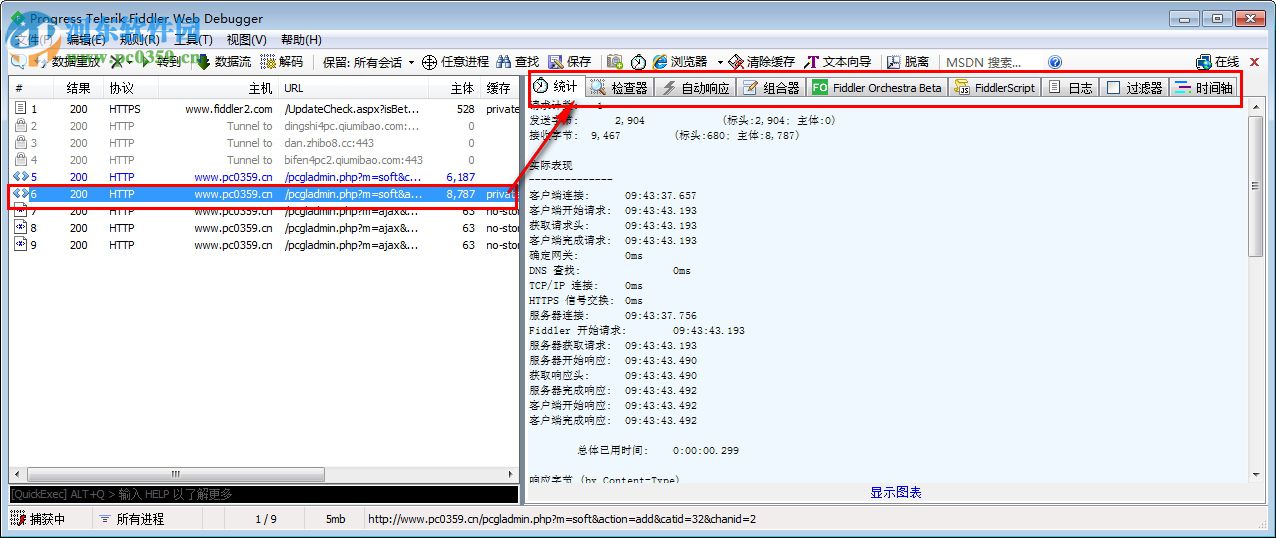Click the timer stopwatch toolbar icon
The width and height of the screenshot is (1276, 538).
coord(638,62)
